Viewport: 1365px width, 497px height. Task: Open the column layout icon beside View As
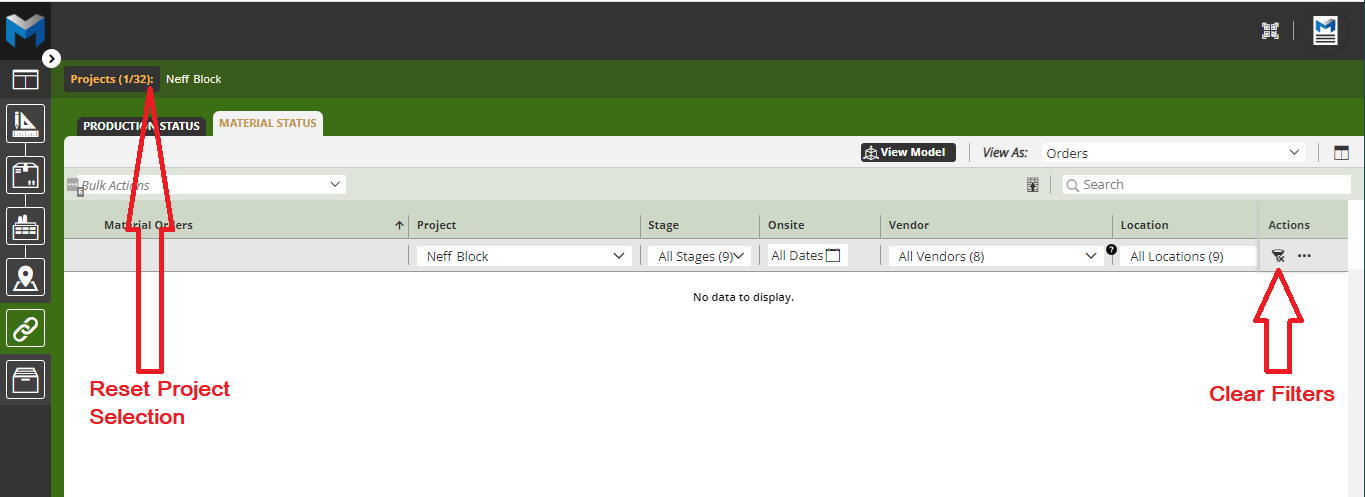click(x=1341, y=153)
